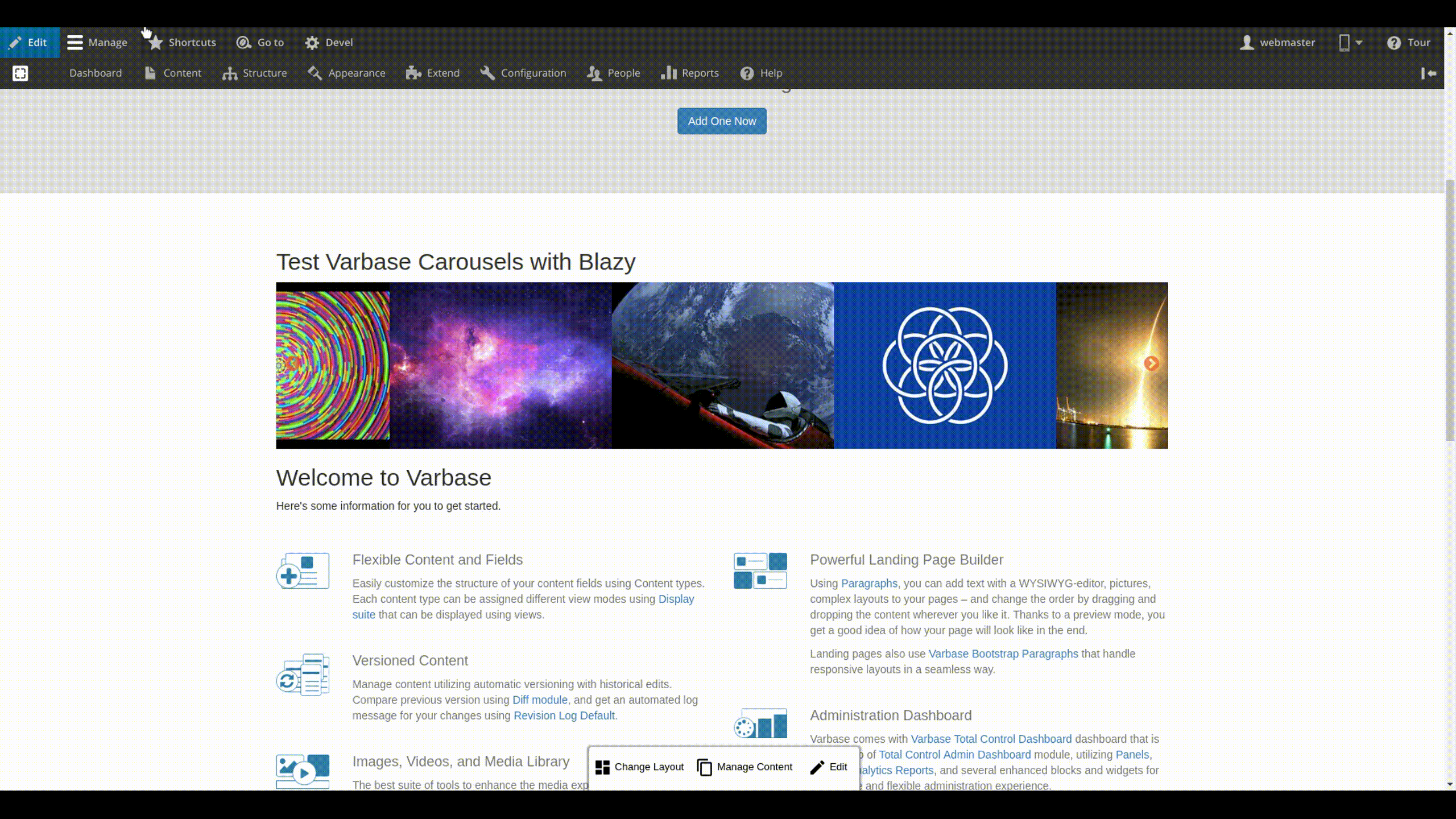Screen dimensions: 1456x819
Task: Click the Flexible Content and Fields heading
Action: click(437, 560)
